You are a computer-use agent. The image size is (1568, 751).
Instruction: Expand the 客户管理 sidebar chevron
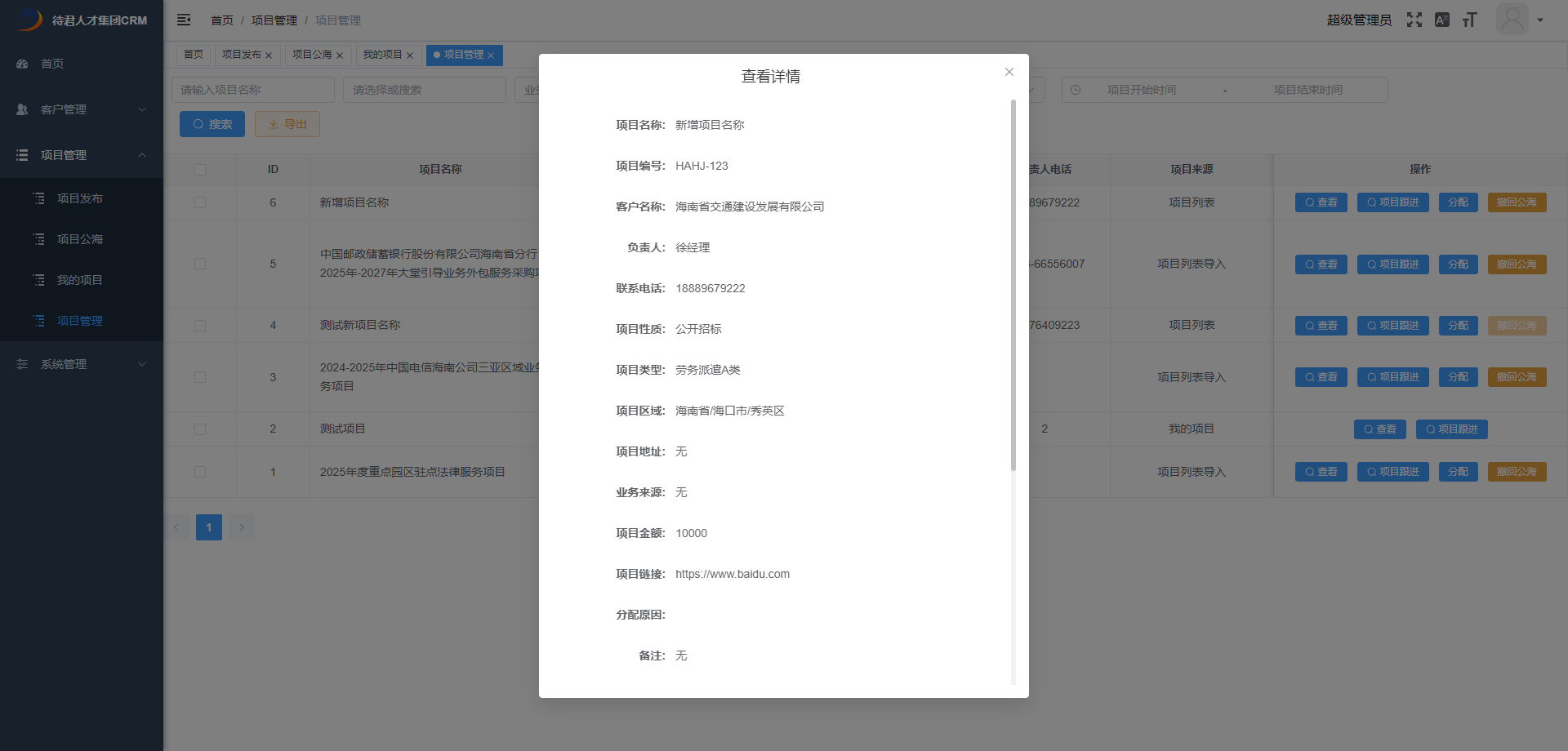coord(142,109)
